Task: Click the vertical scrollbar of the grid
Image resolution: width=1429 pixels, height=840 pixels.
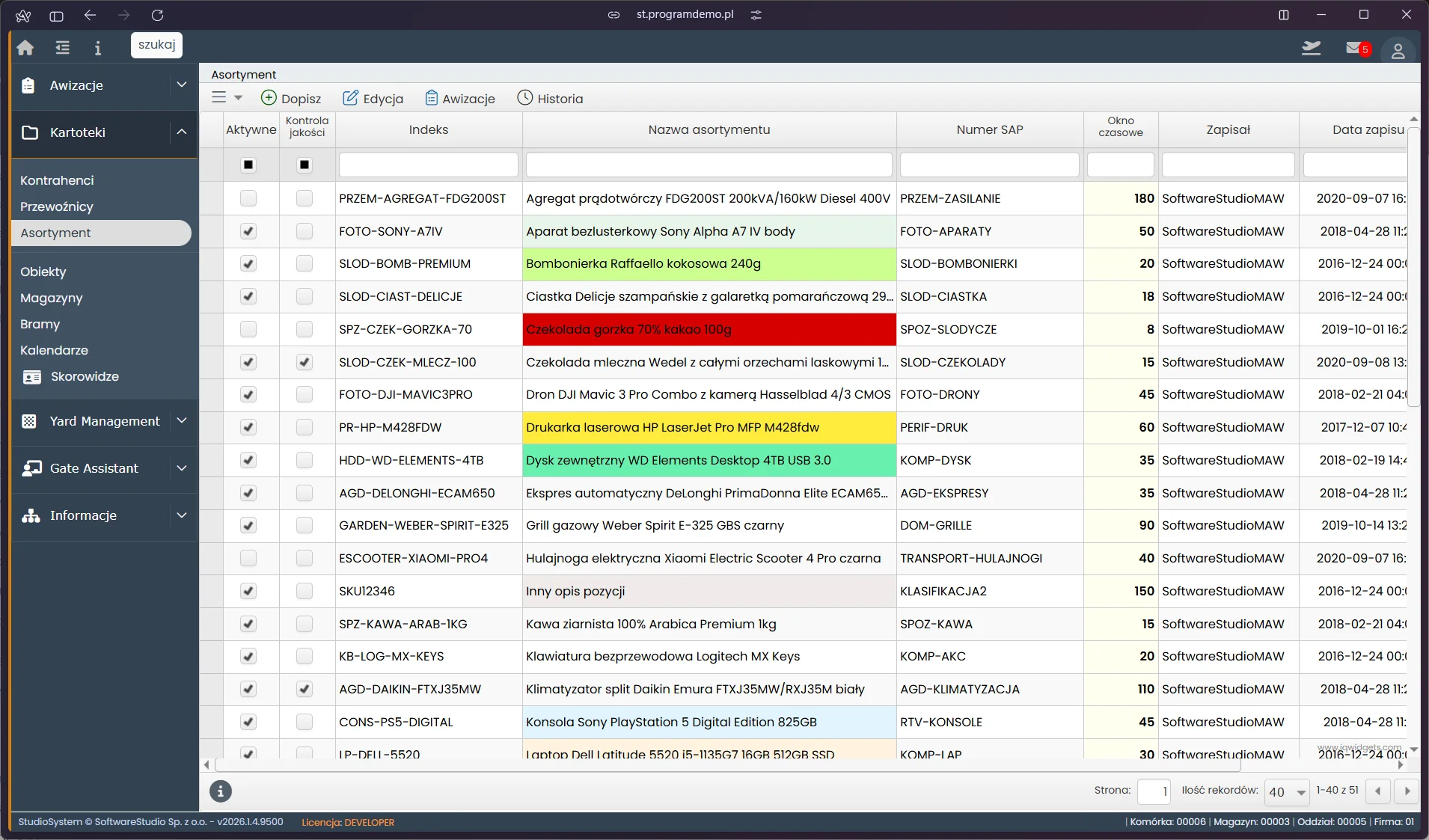Action: 1413,266
